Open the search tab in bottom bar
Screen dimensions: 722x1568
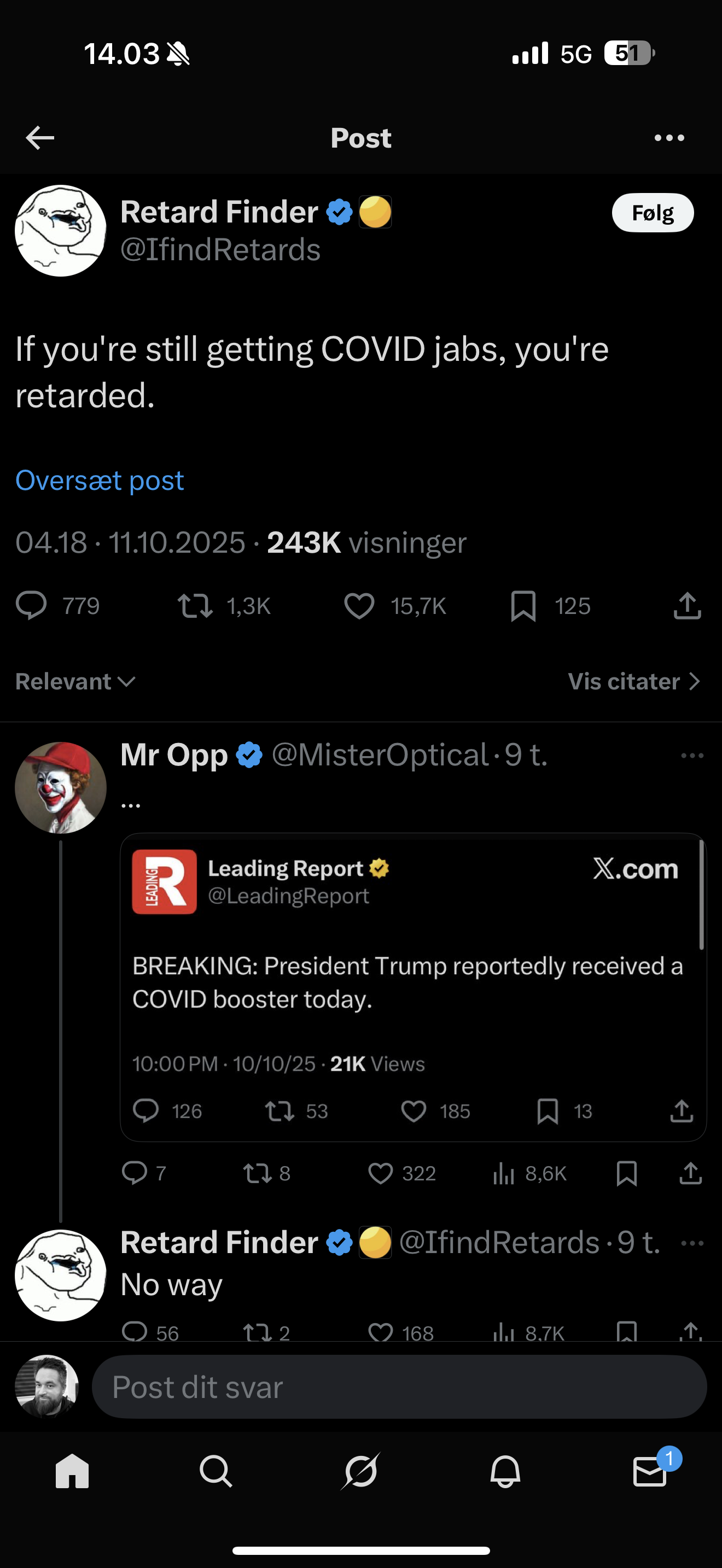pos(216,1472)
